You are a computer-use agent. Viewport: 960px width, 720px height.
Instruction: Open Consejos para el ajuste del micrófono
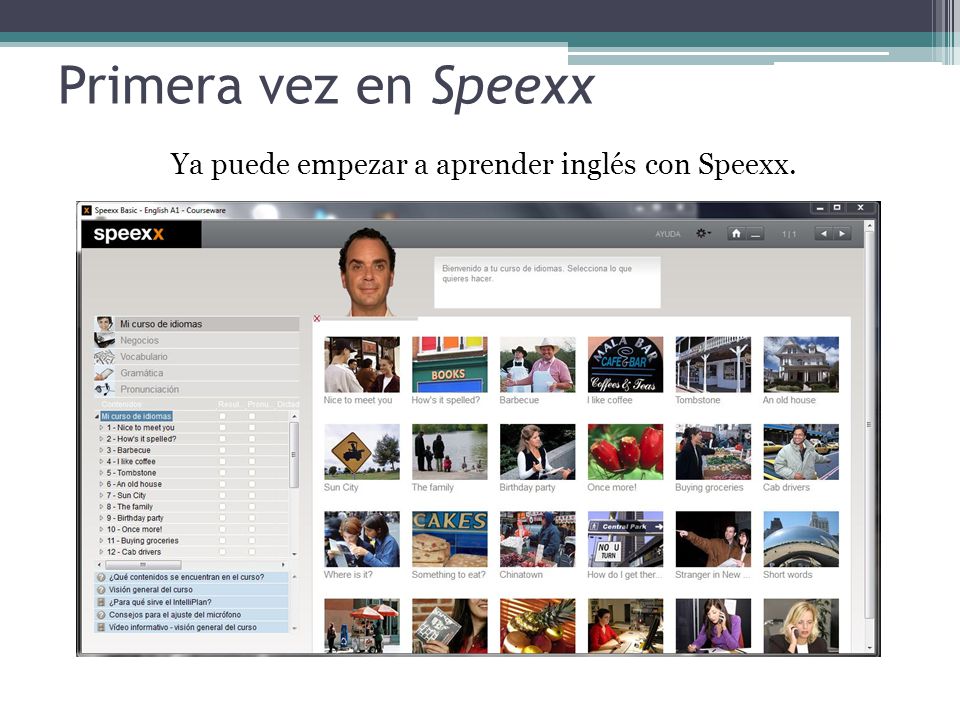(174, 615)
